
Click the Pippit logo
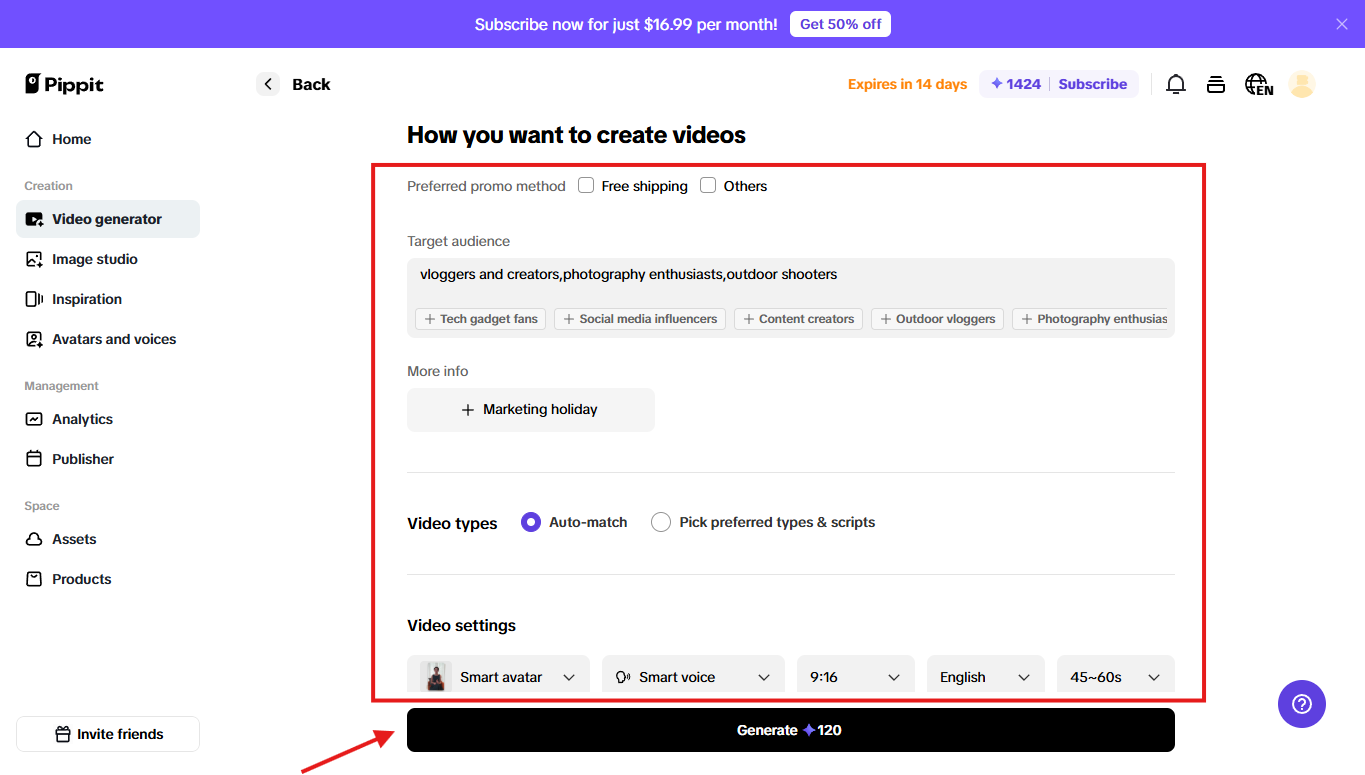pyautogui.click(x=63, y=84)
